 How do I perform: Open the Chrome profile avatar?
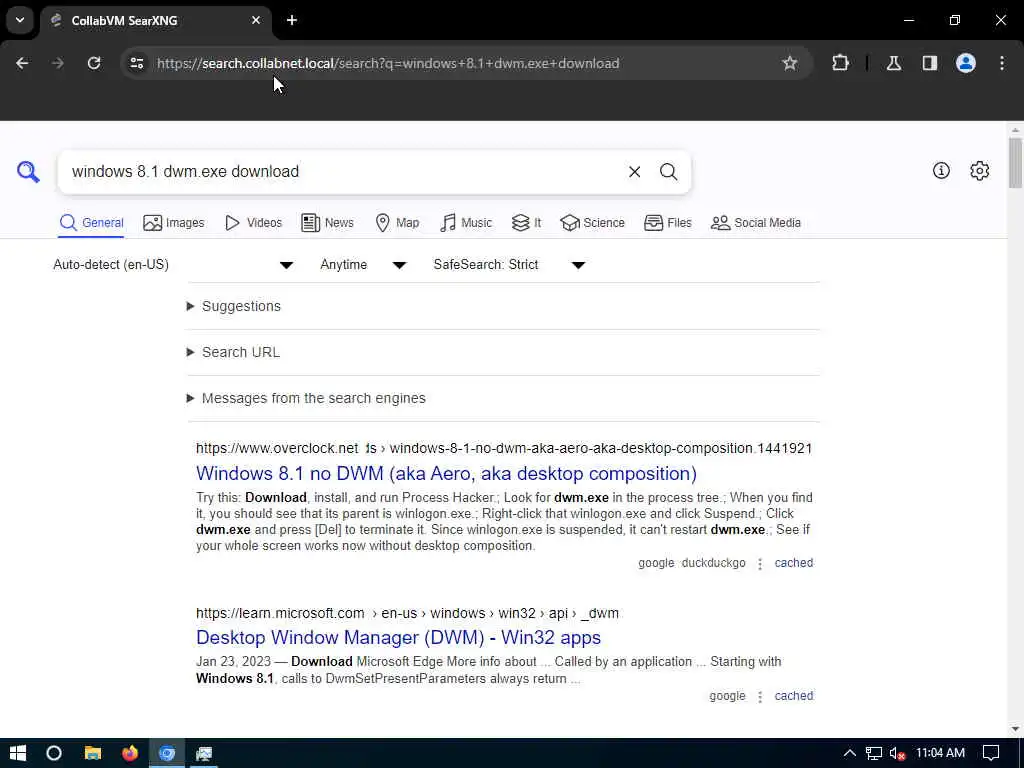pos(965,63)
